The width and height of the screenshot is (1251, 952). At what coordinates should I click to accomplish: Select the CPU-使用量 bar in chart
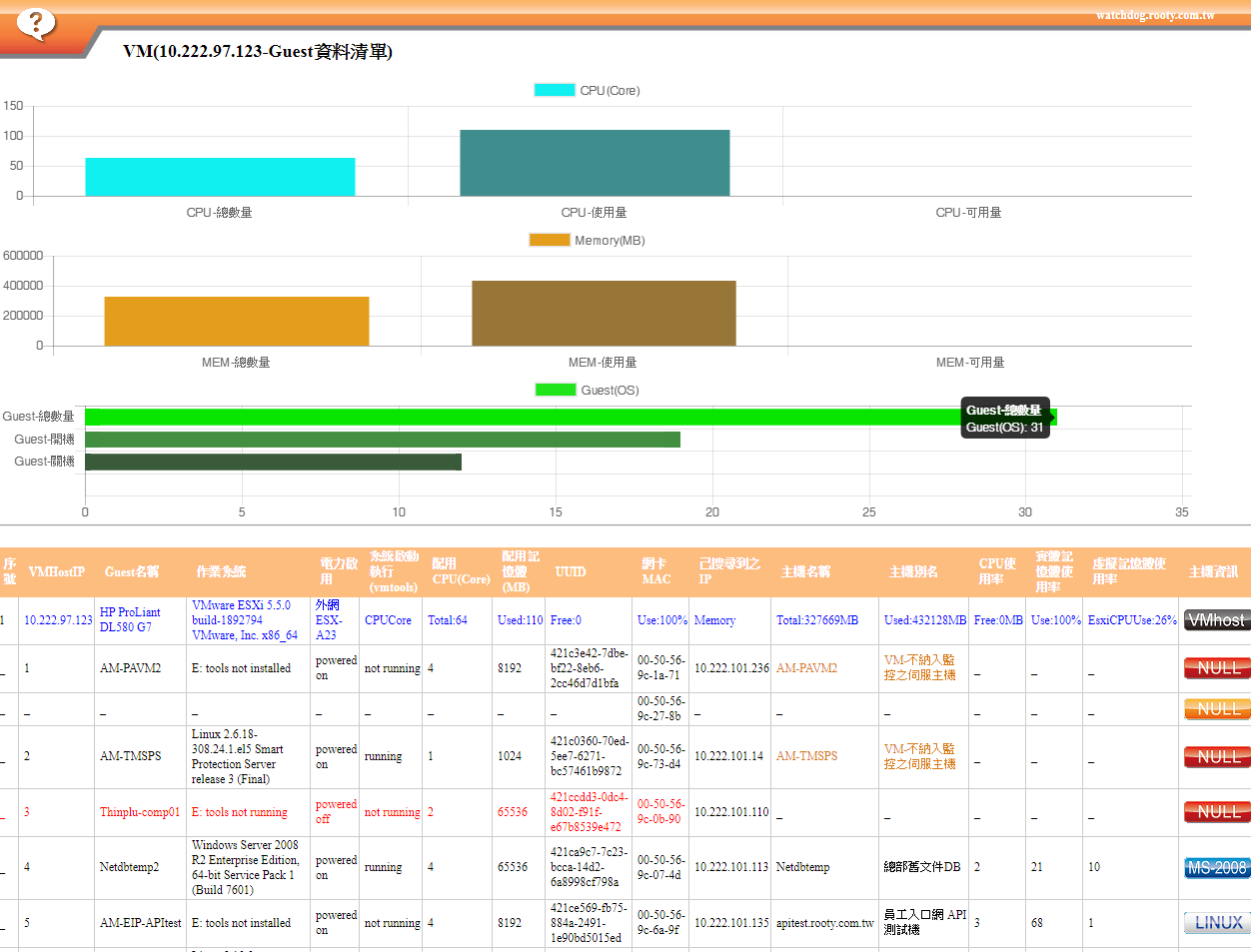click(x=595, y=163)
